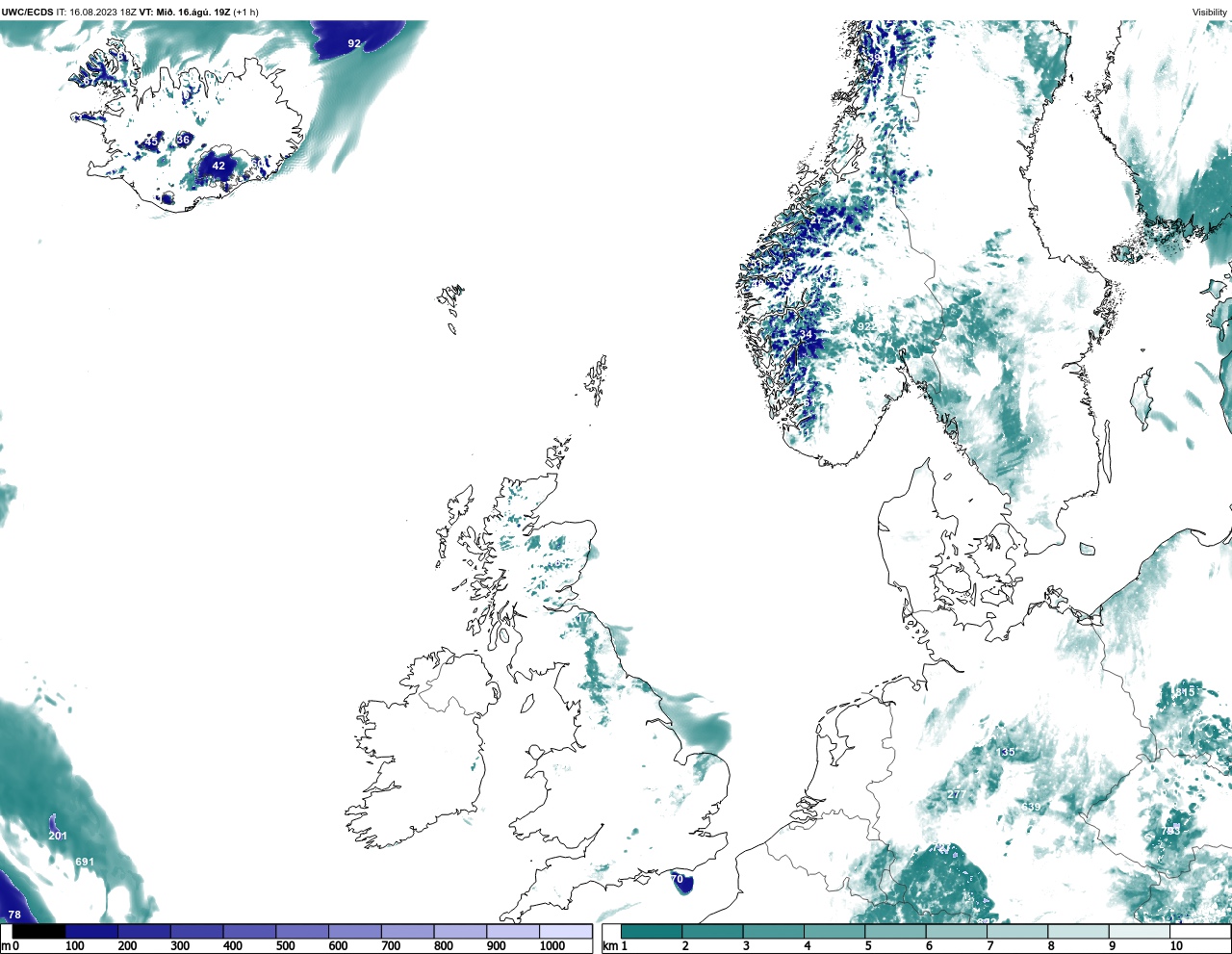Select the palest swatch right of 1000 m

point(565,932)
